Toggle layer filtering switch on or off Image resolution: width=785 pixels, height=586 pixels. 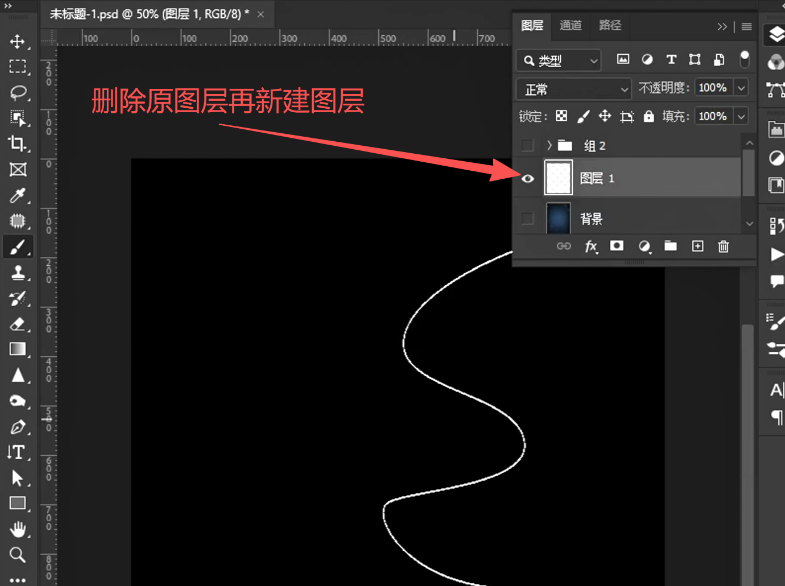(x=744, y=60)
